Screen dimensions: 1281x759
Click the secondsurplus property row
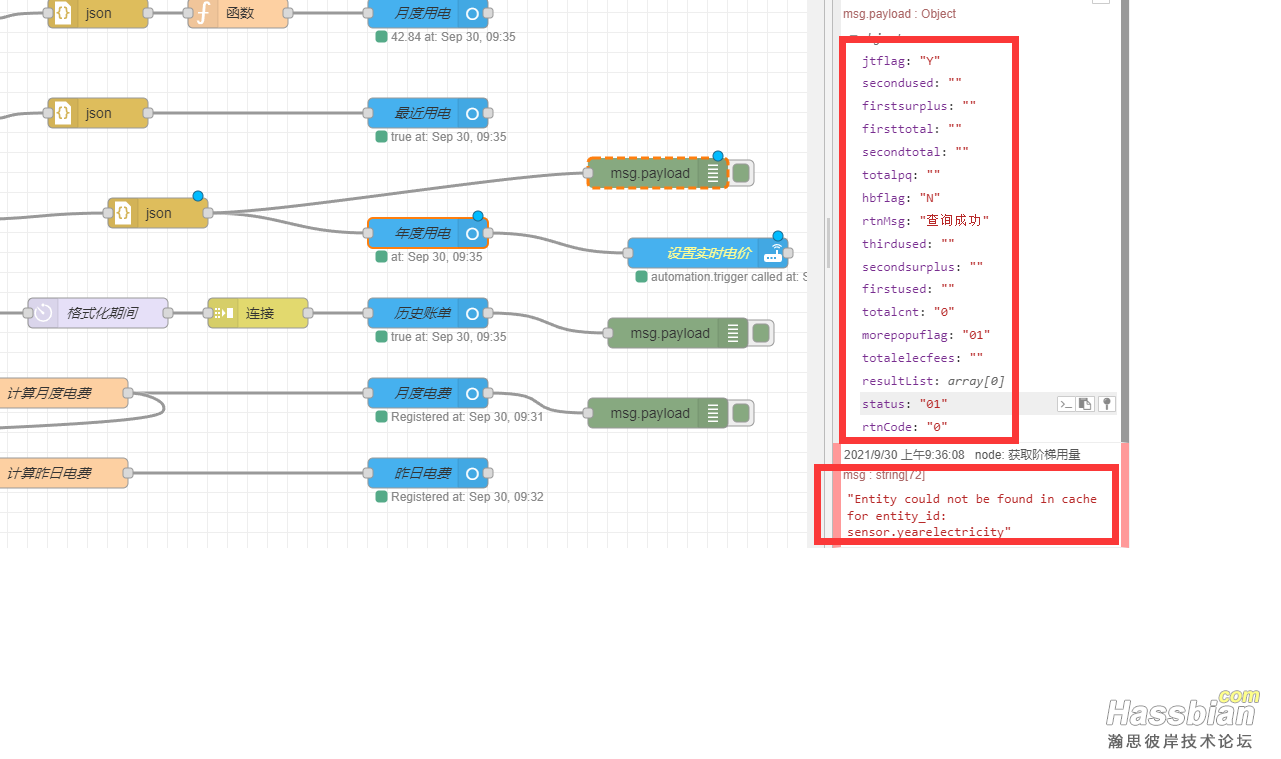point(923,267)
